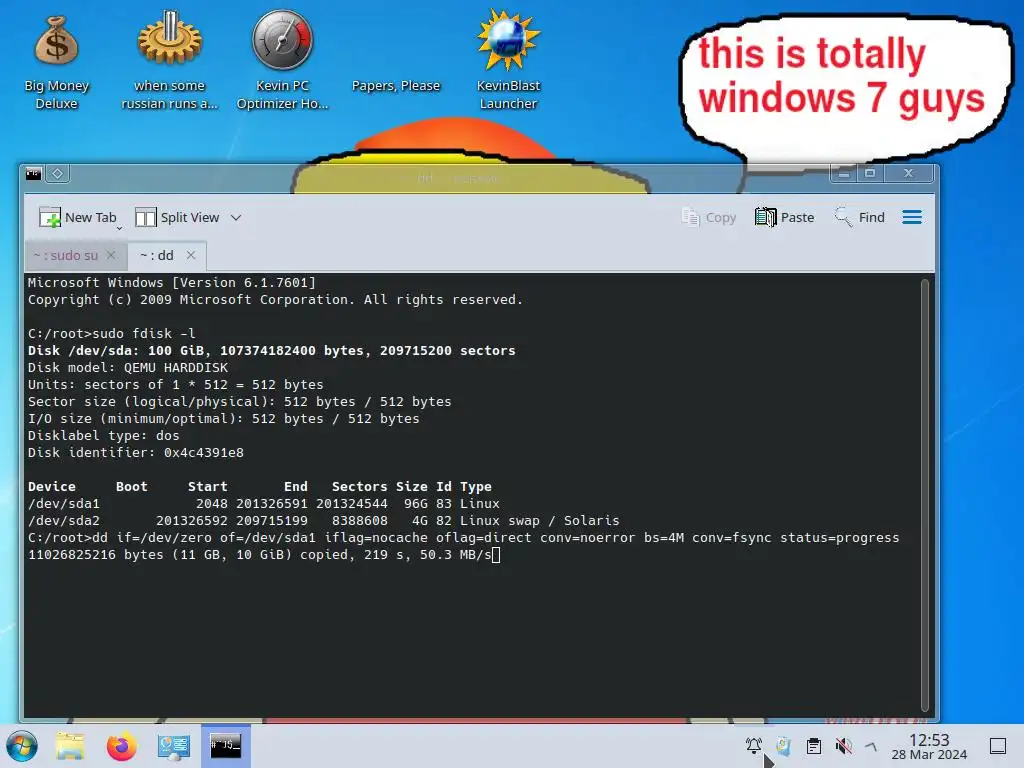
Task: Click the 'Disklabel type: dos' line
Action: 103,436
